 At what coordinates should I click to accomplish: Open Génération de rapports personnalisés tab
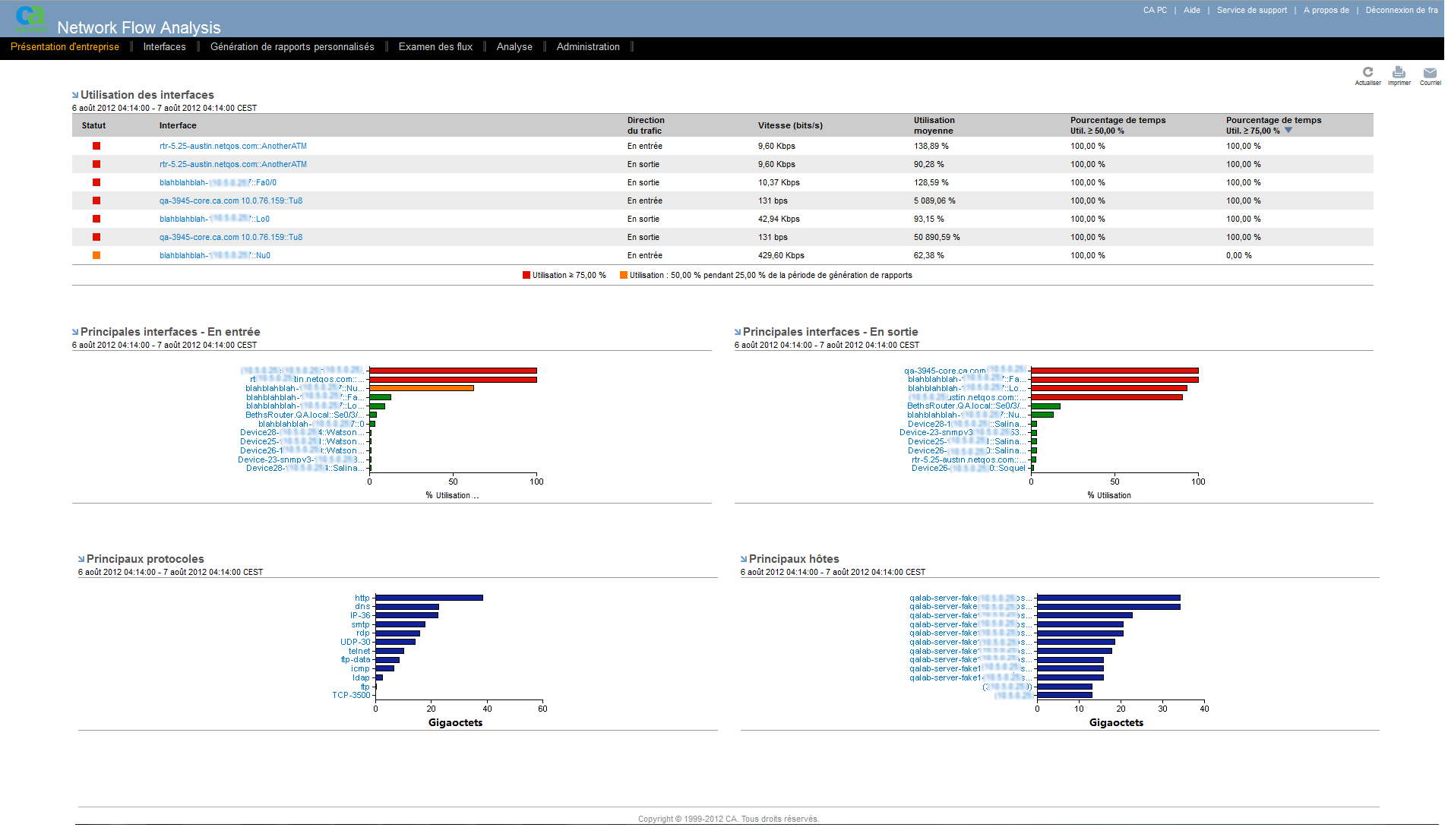pyautogui.click(x=292, y=47)
